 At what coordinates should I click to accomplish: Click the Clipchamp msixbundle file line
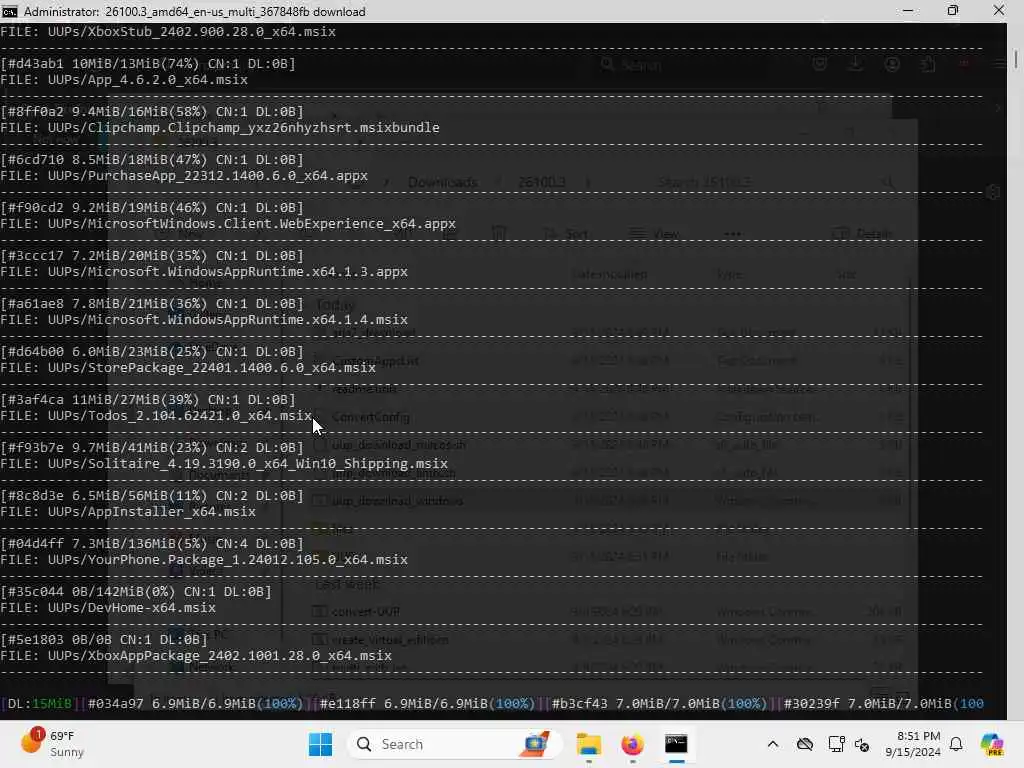[x=220, y=127]
